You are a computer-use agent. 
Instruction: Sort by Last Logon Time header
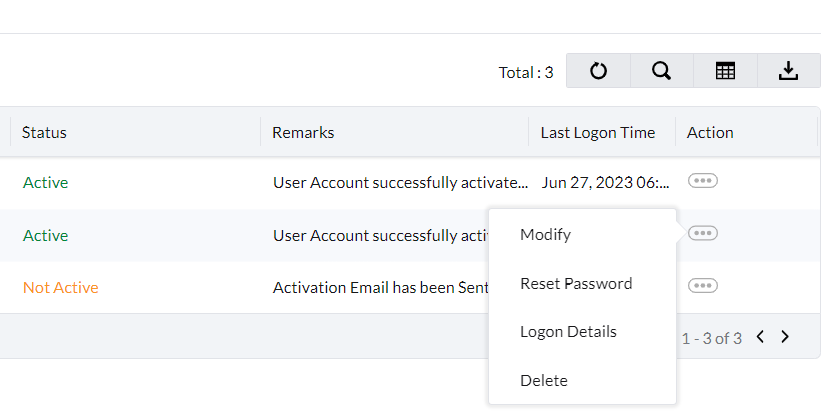(598, 132)
